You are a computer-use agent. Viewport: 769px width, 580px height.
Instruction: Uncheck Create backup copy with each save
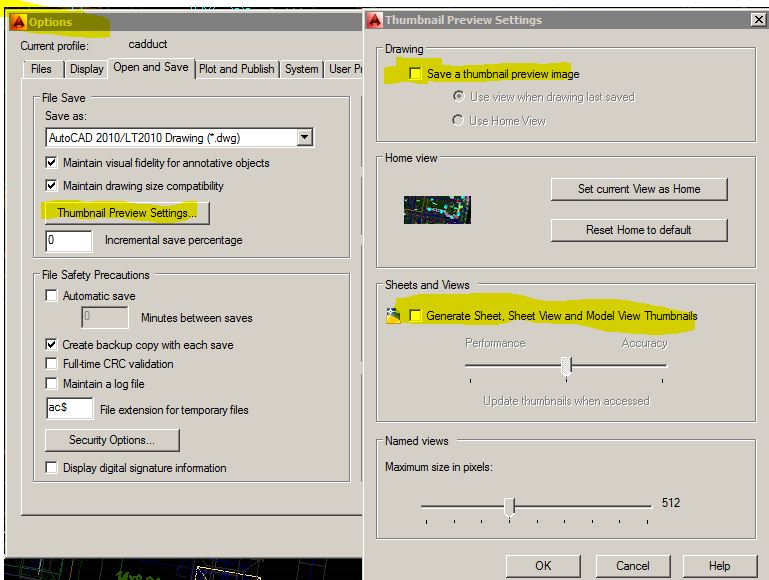tap(51, 344)
